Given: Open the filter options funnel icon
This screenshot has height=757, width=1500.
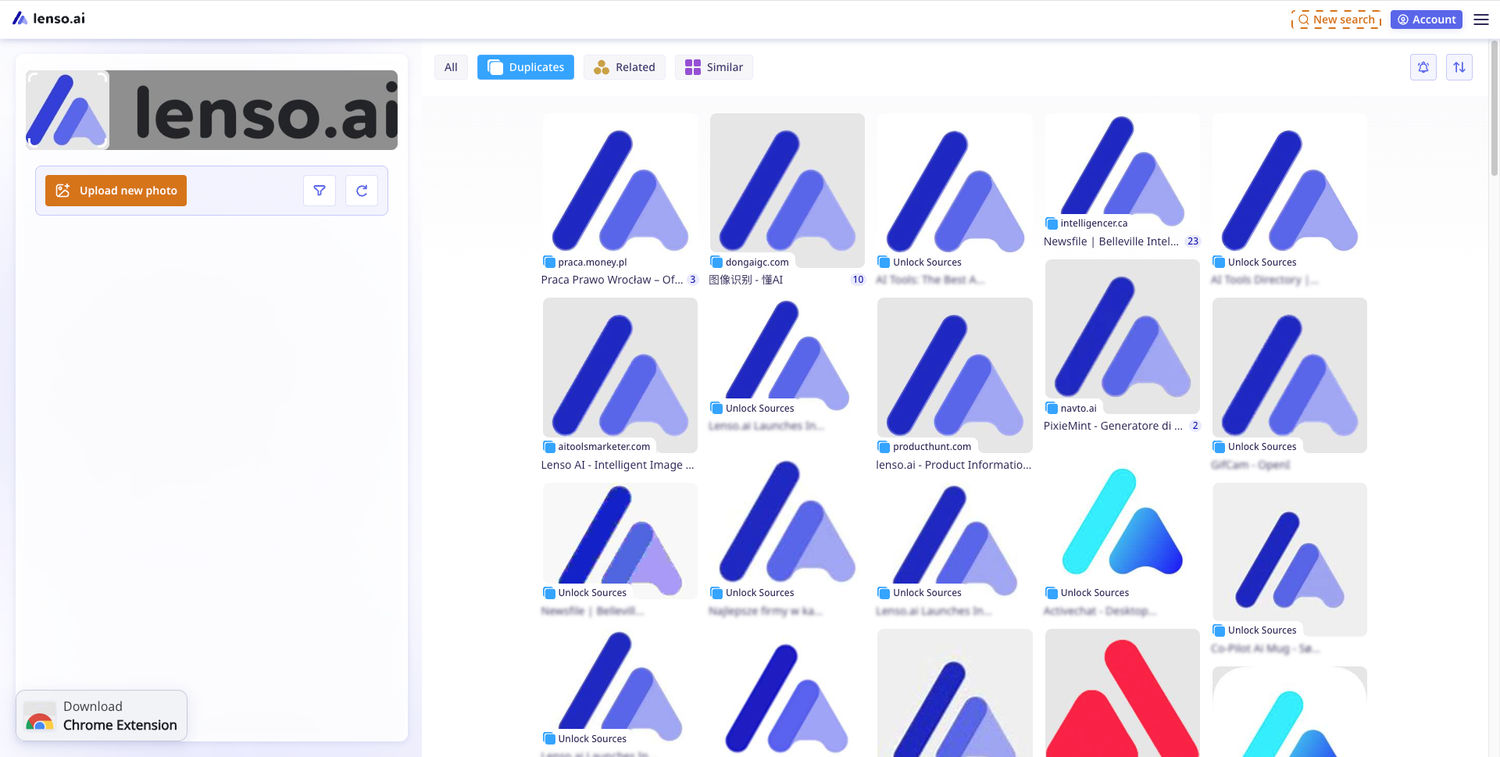Looking at the screenshot, I should point(319,190).
